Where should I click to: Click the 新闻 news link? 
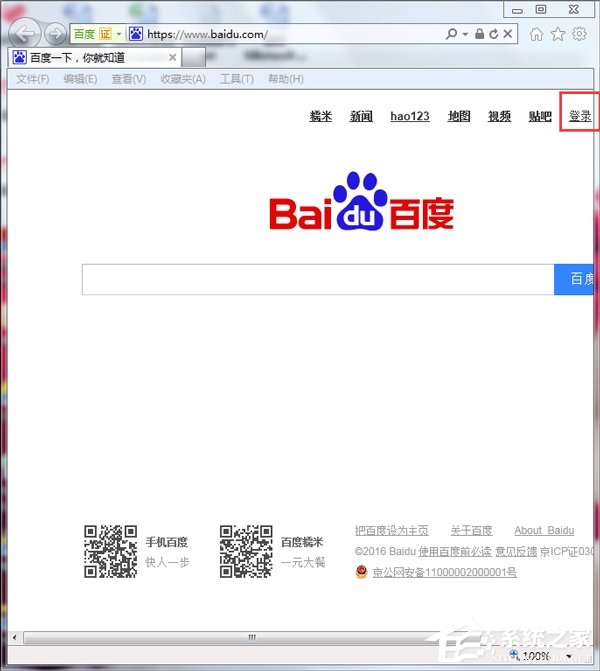coord(361,117)
